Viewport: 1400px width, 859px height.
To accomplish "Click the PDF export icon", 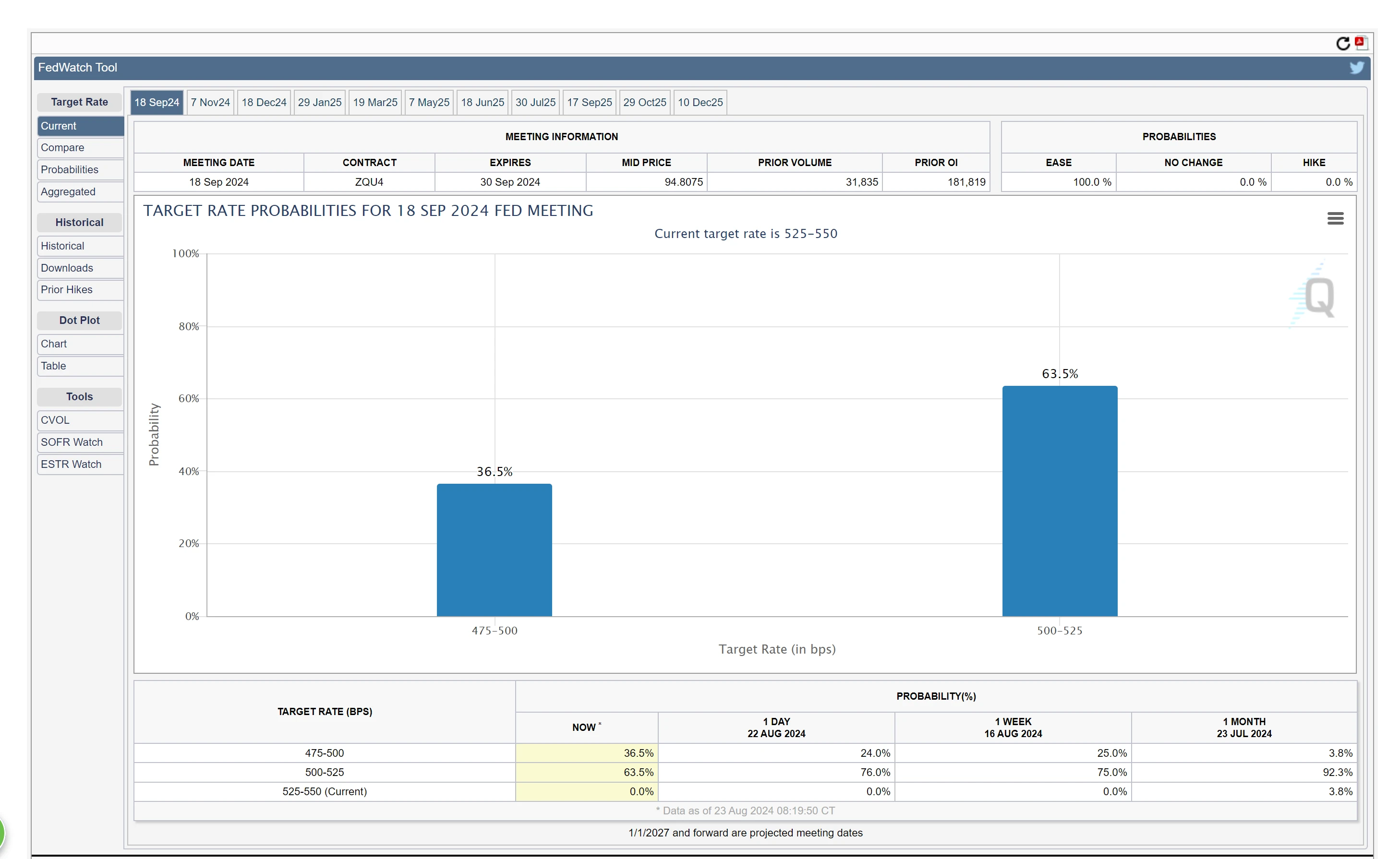I will (1361, 43).
